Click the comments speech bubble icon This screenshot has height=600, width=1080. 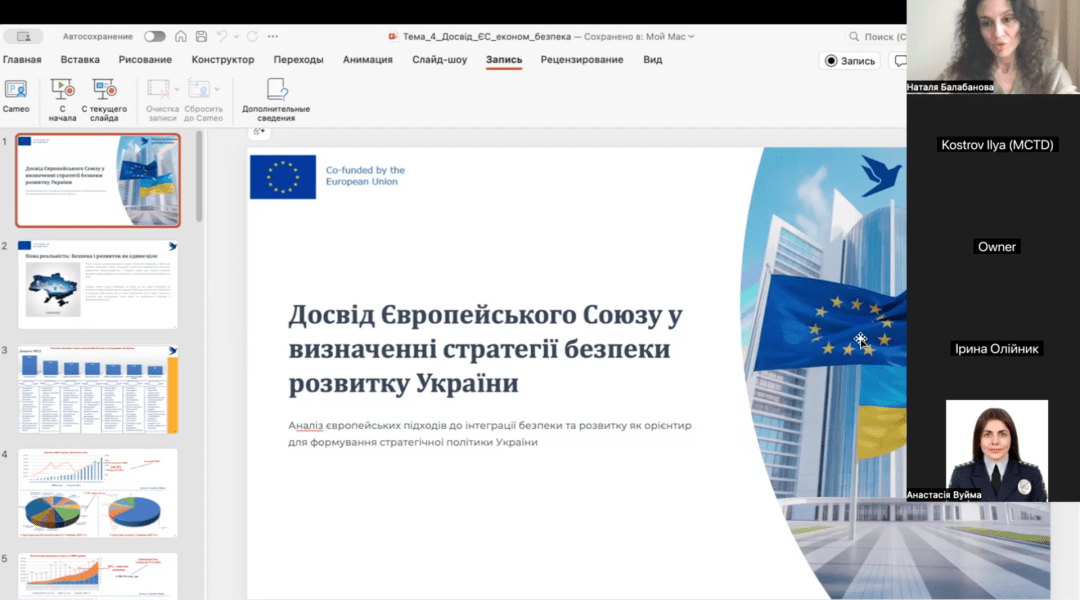coord(900,61)
